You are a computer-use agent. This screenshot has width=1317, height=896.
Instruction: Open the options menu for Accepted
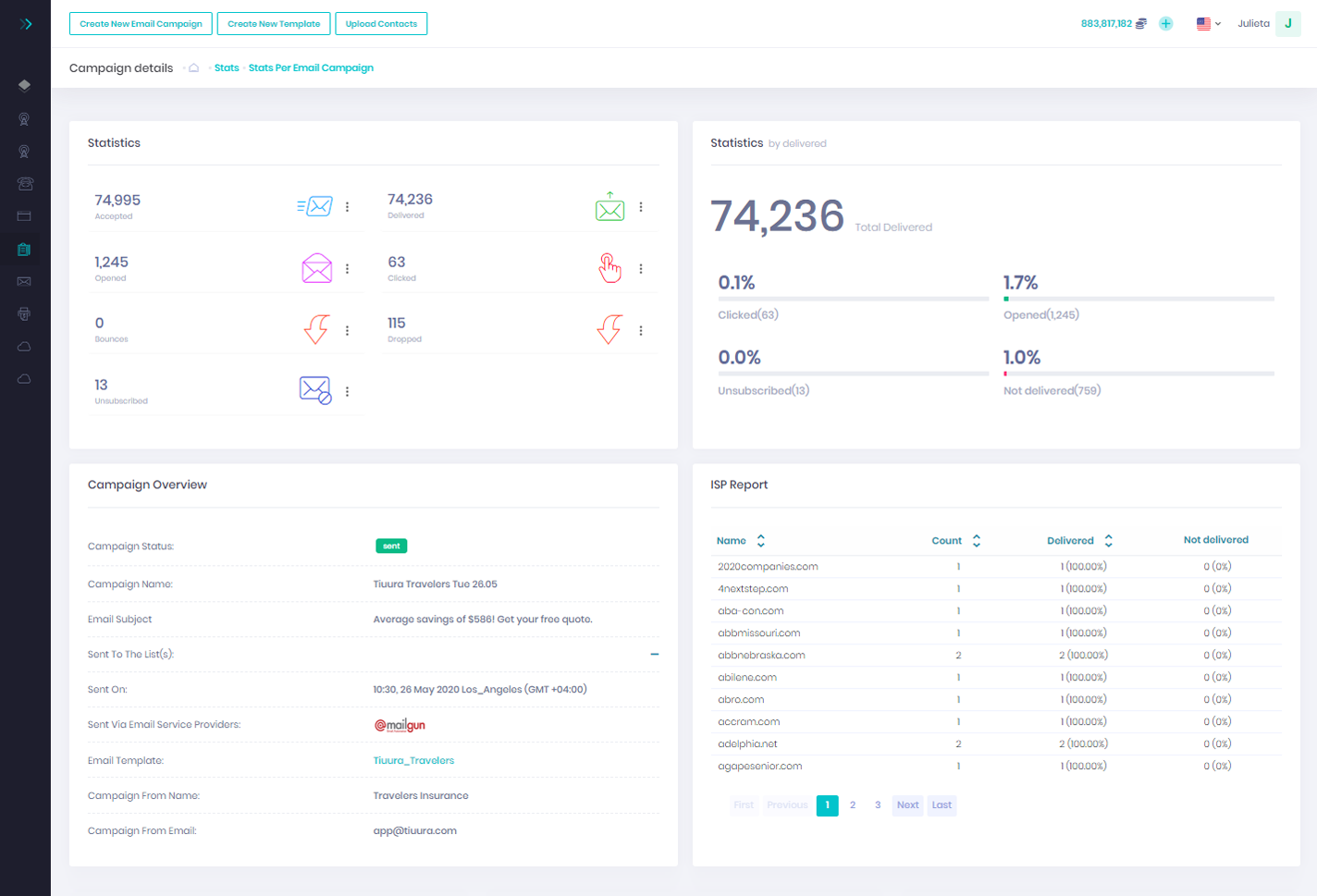click(348, 207)
